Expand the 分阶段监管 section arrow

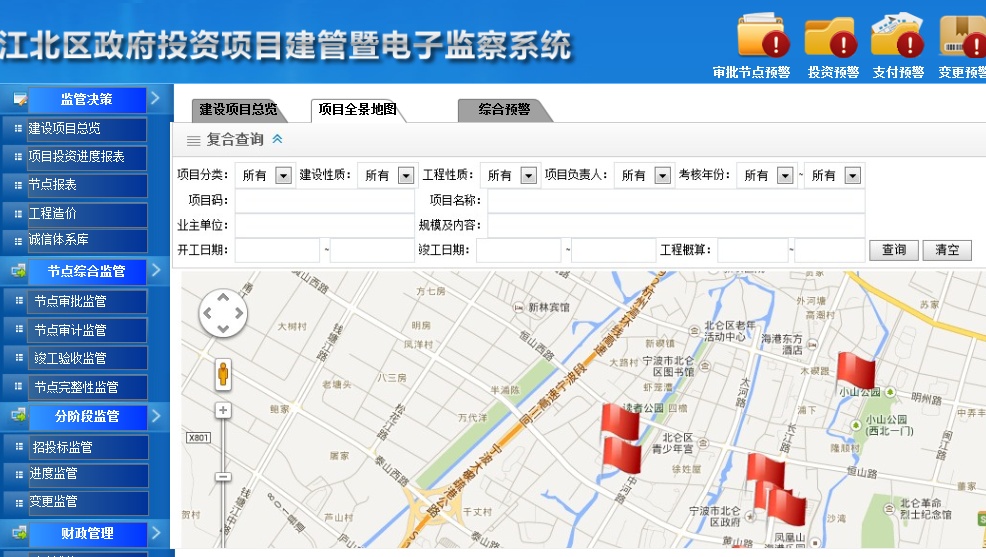(156, 416)
